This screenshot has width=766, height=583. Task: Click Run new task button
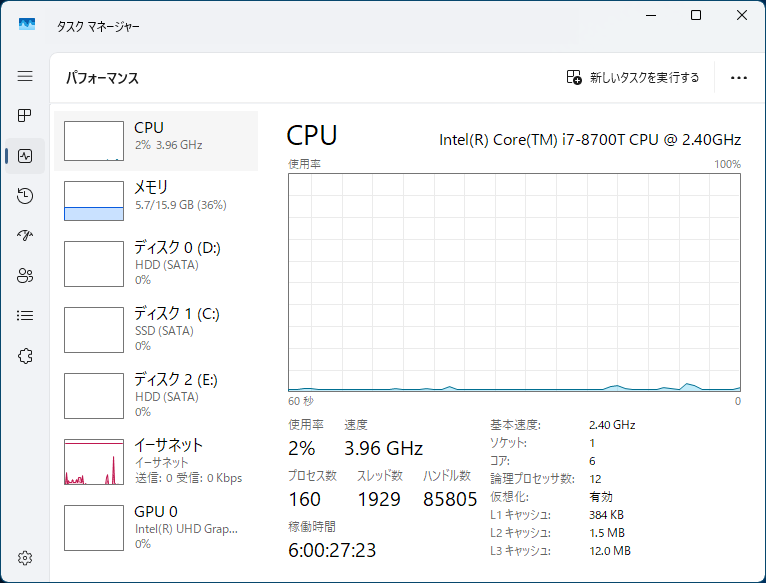pos(633,77)
